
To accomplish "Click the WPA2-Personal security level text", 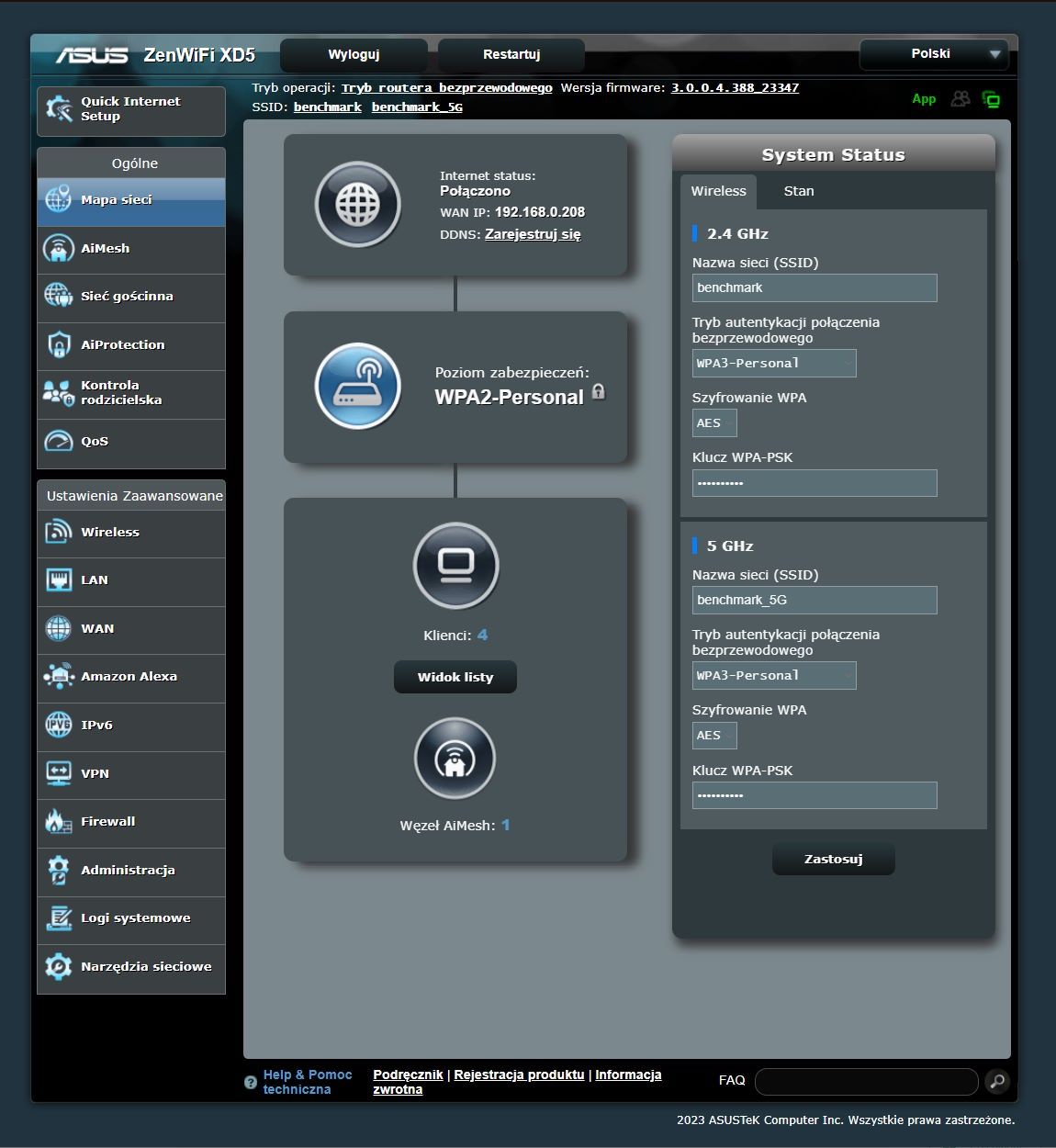I will coord(510,397).
